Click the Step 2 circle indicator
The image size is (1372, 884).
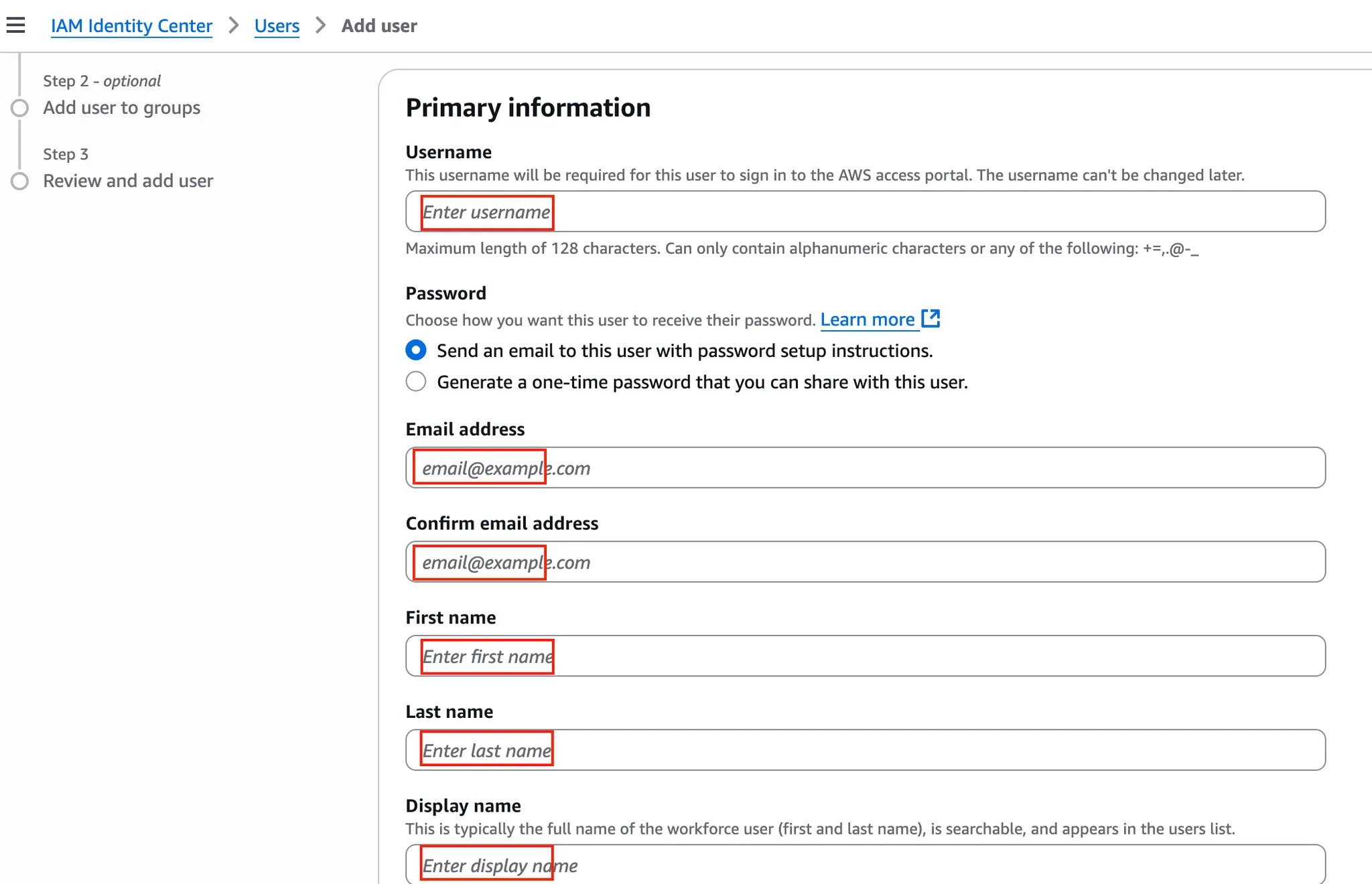click(x=20, y=108)
